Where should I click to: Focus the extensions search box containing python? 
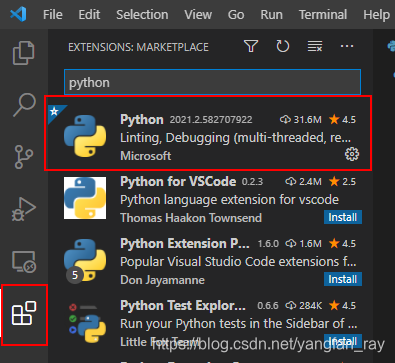tap(212, 82)
